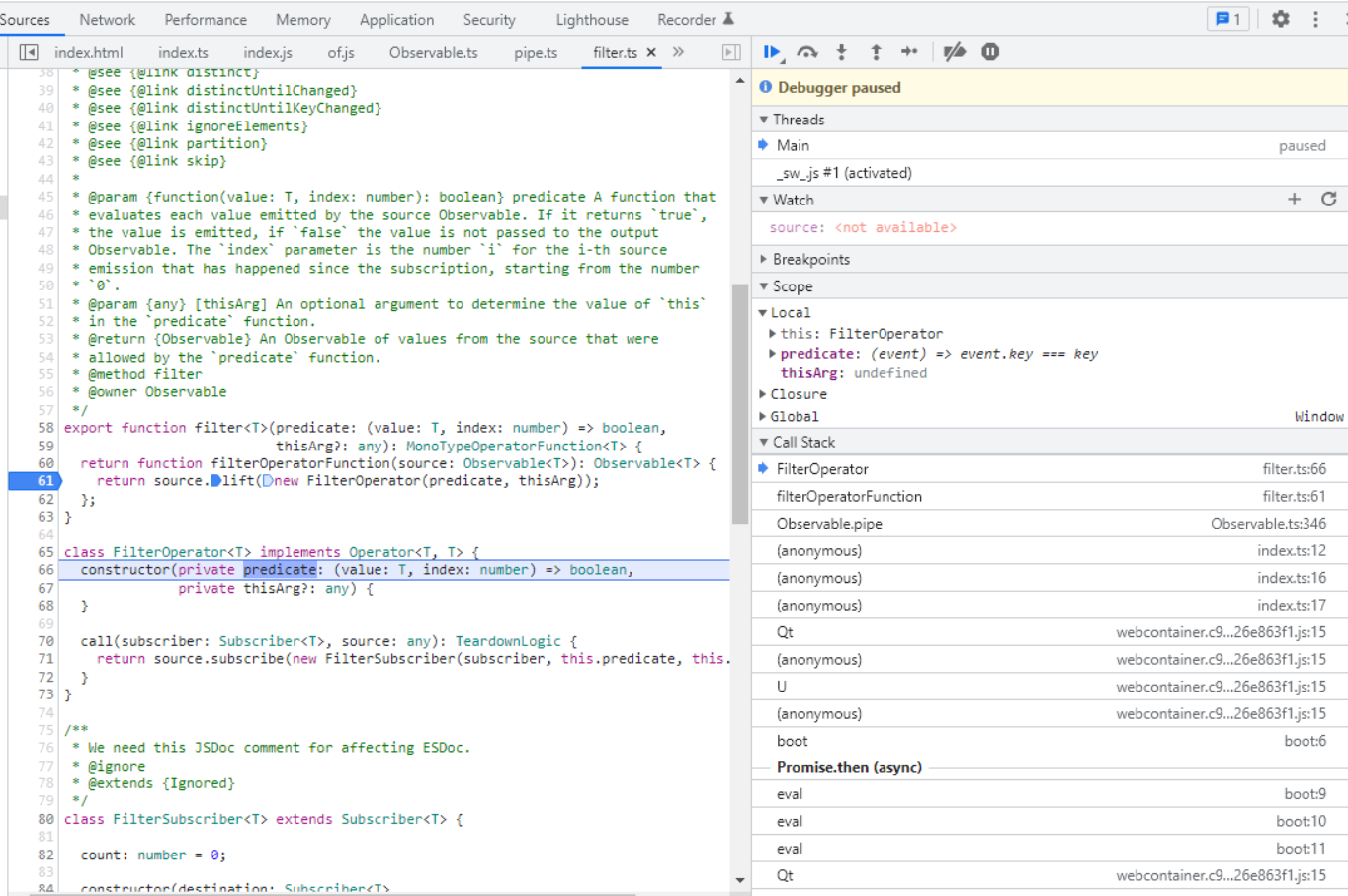Select the eval boot:9 stack frame
The width and height of the screenshot is (1348, 896).
coord(1050,794)
